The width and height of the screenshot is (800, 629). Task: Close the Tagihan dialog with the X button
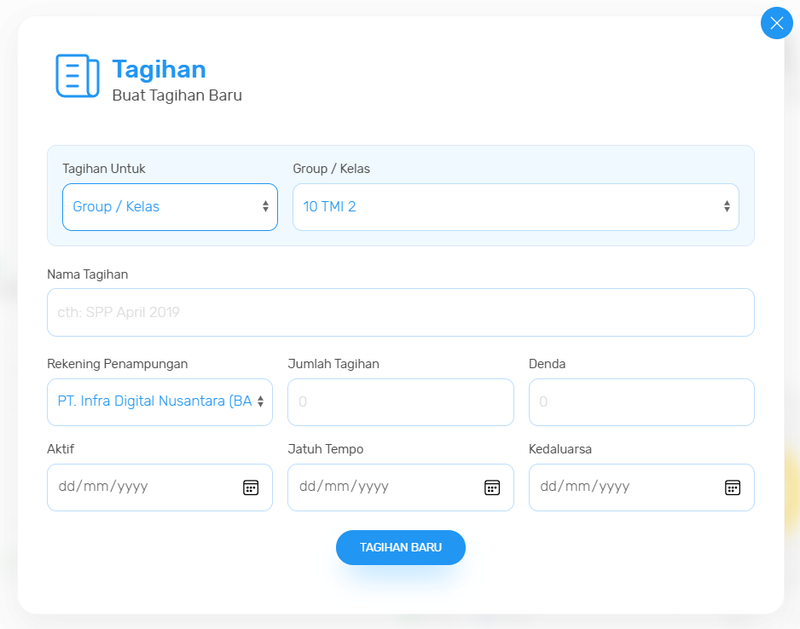777,23
